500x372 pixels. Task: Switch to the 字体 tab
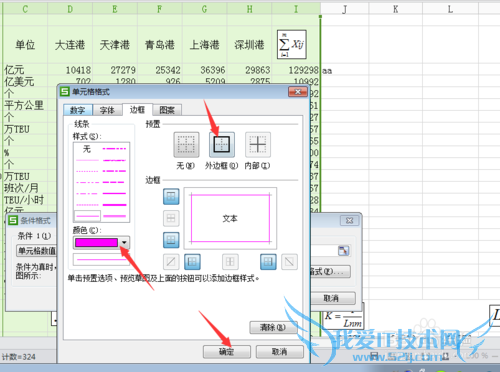tap(107, 110)
